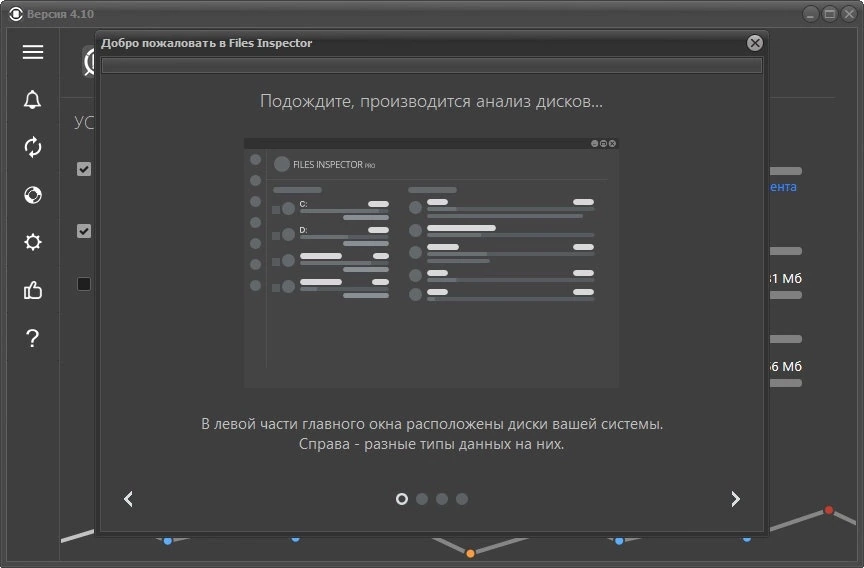The image size is (864, 568).
Task: Minimize the main application window
Action: (809, 14)
